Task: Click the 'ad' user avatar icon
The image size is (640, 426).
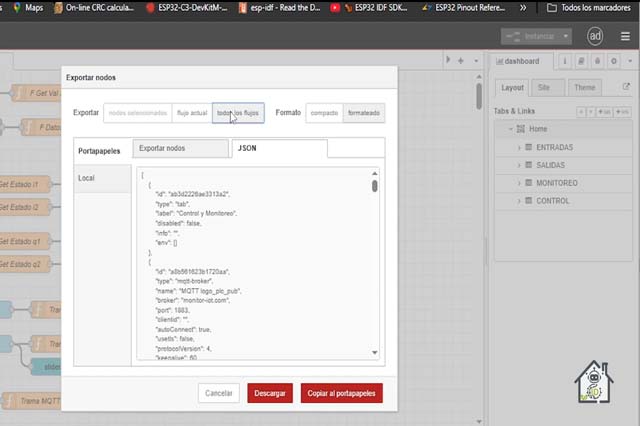Action: pyautogui.click(x=595, y=36)
